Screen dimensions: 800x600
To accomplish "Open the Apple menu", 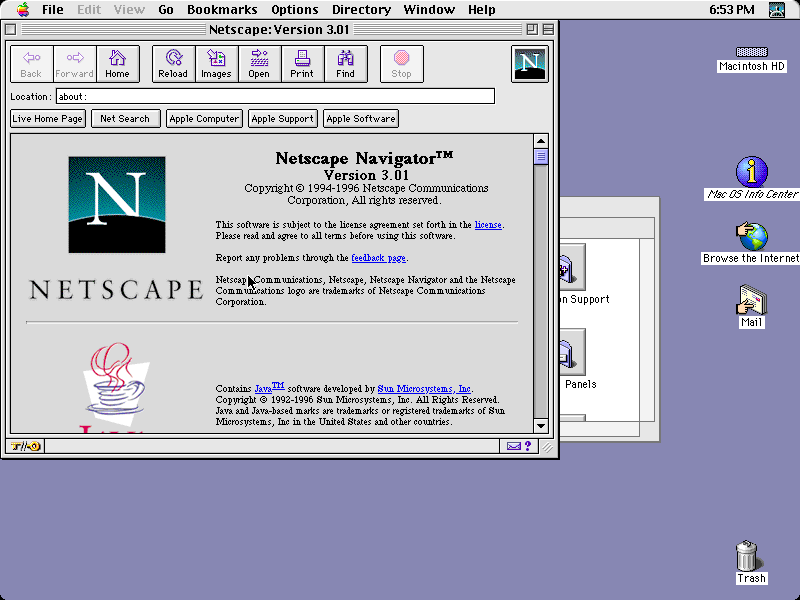I will click(x=23, y=9).
